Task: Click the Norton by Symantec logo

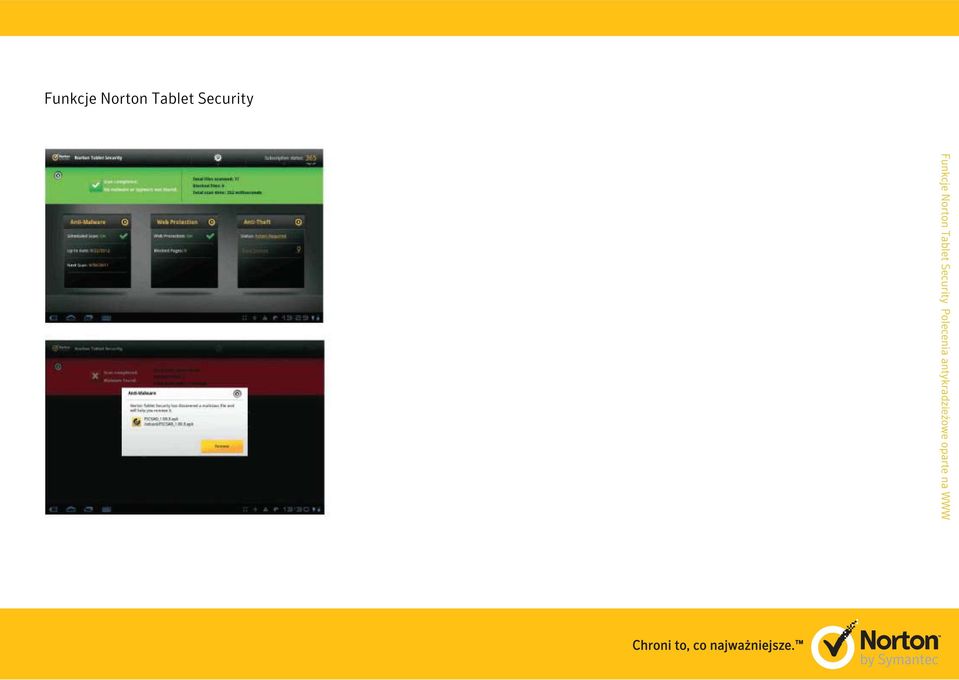Action: tap(875, 645)
